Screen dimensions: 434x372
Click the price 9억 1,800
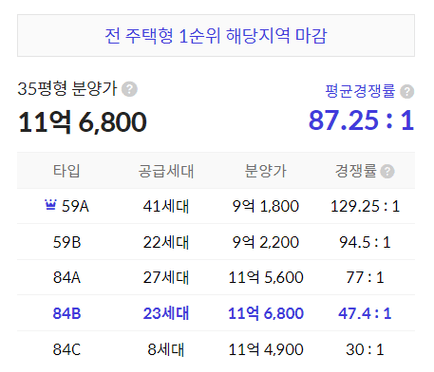[265, 206]
